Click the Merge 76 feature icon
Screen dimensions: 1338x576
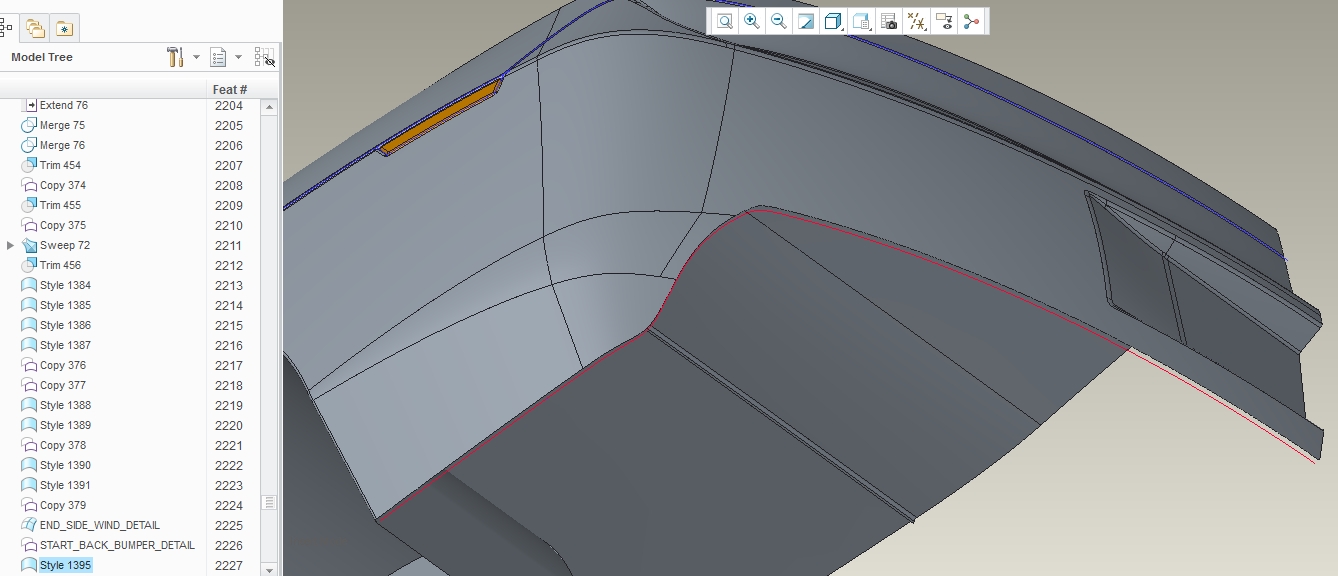coord(29,145)
